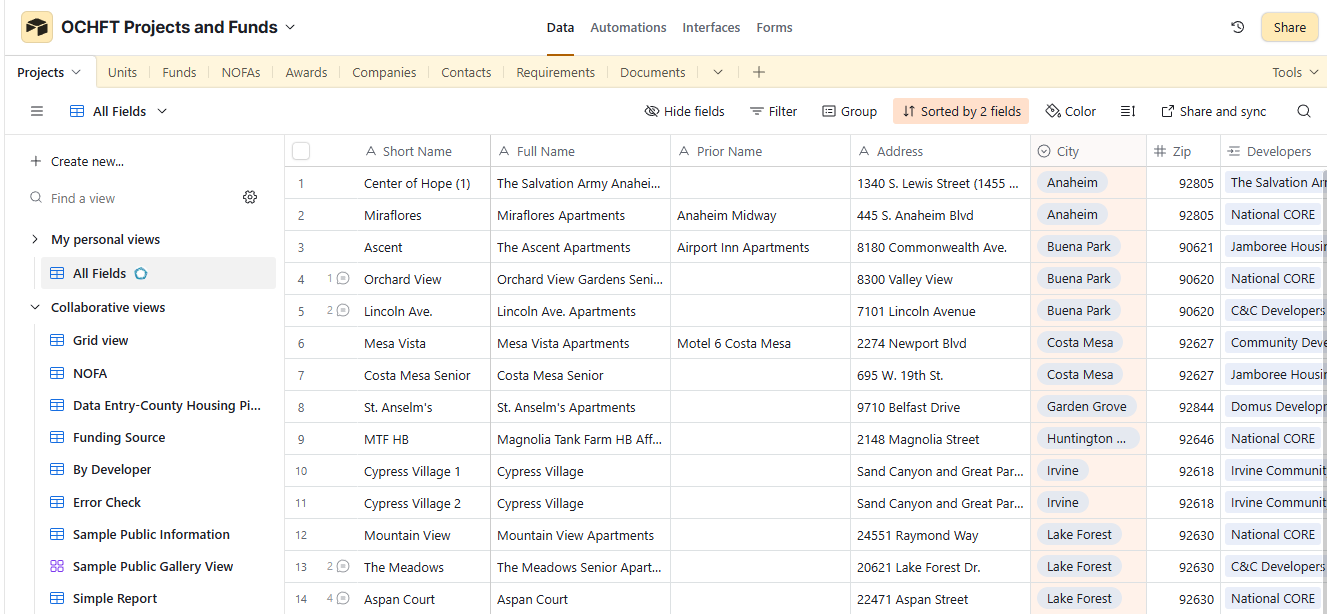Open the base history clock icon
Viewport: 1327px width, 614px height.
tap(1238, 27)
